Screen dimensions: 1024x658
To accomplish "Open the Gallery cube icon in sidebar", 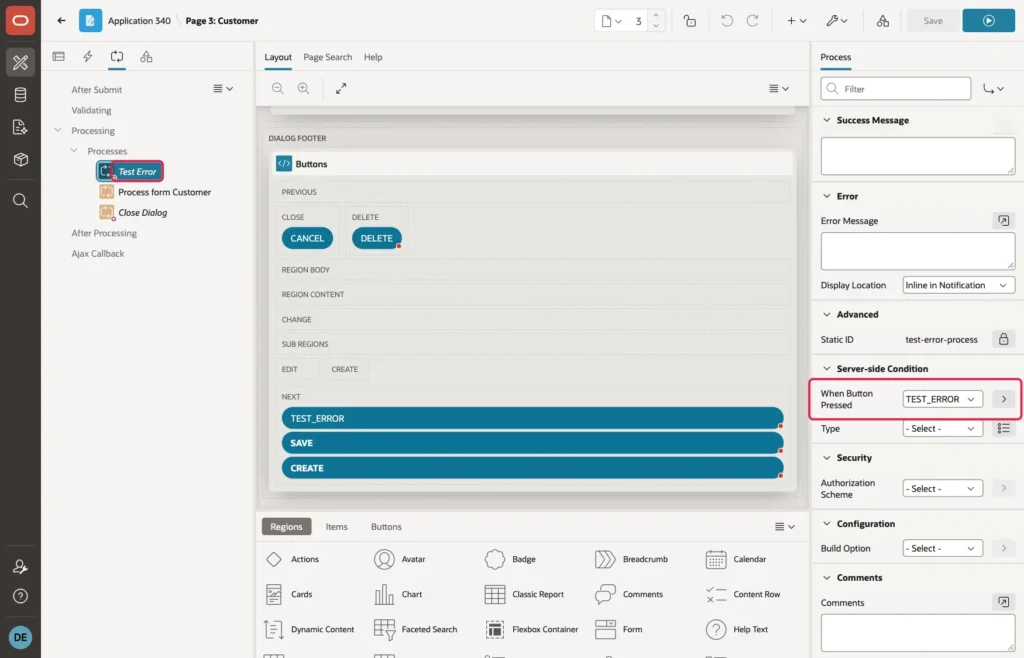I will click(x=20, y=159).
